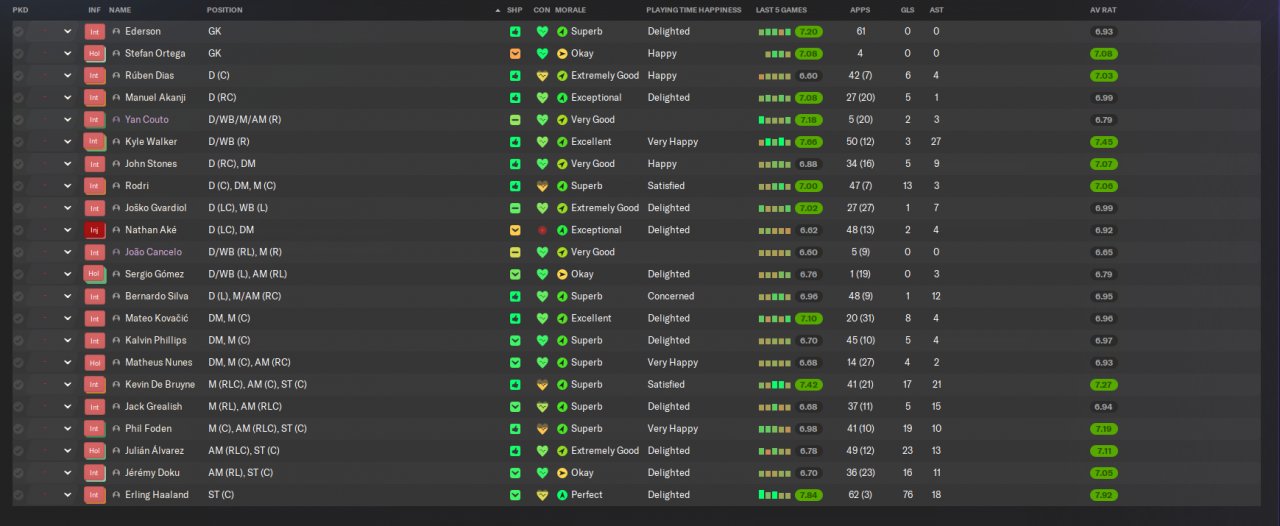Viewport: 1280px width, 526px height.
Task: Click Rúben Dias's yellow condition heart icon
Action: point(543,75)
